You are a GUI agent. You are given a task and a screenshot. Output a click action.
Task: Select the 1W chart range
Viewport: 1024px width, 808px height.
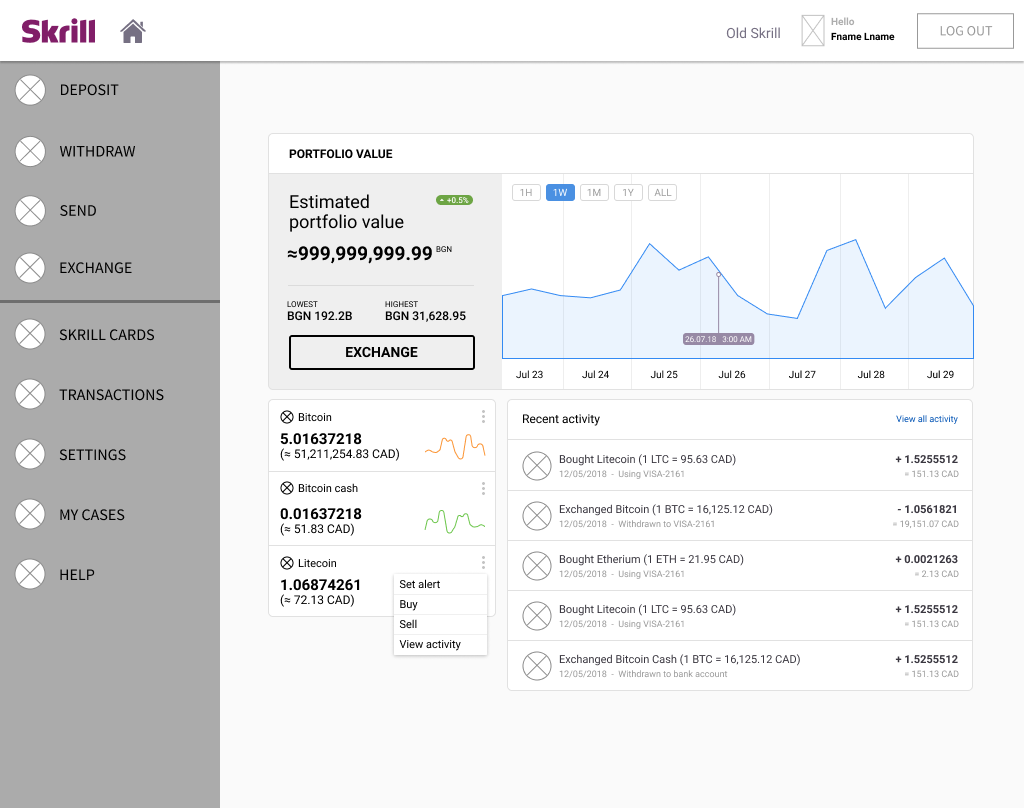(x=560, y=193)
